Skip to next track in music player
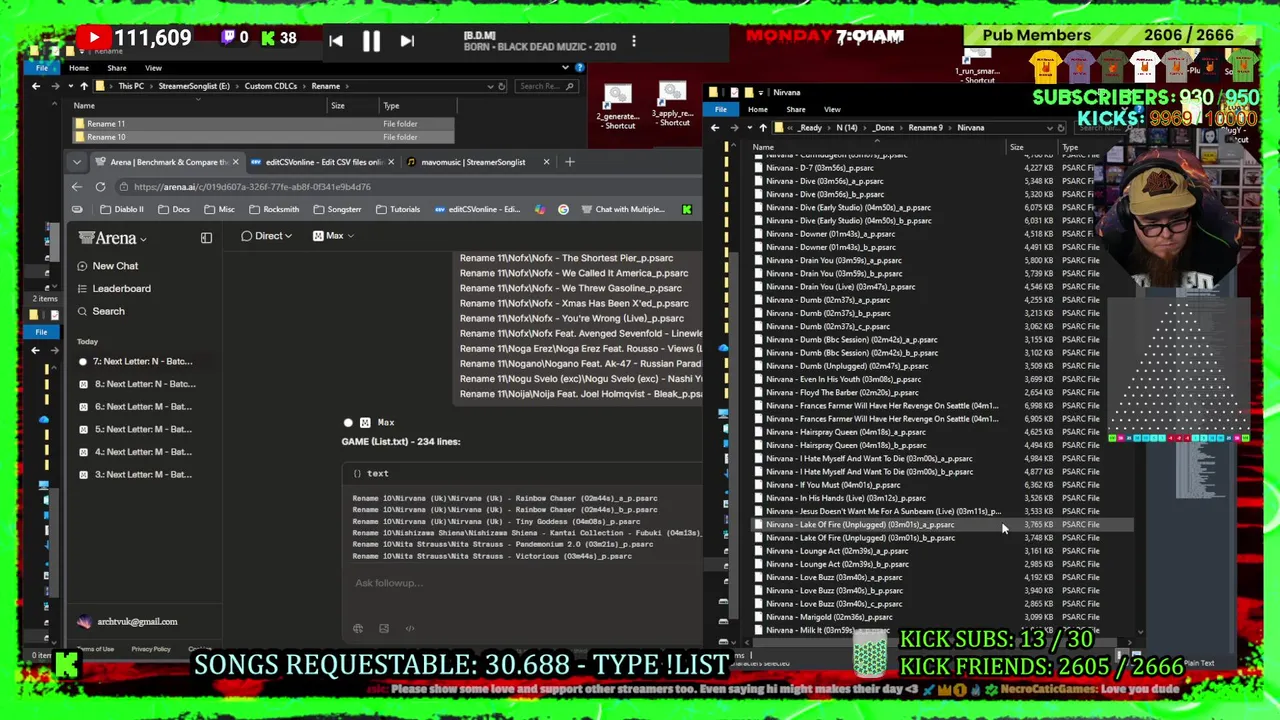Screen dimensions: 1280x720 point(407,41)
